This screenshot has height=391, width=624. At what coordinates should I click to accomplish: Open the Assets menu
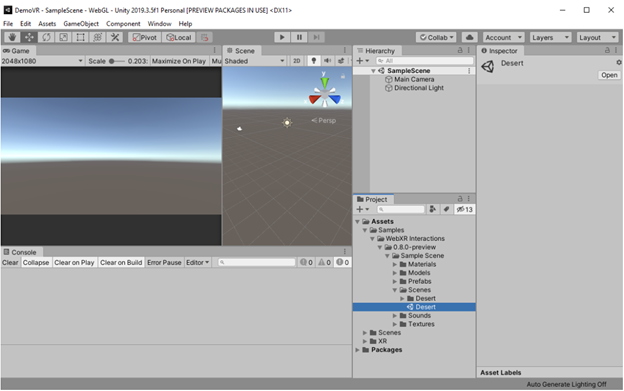pos(47,24)
